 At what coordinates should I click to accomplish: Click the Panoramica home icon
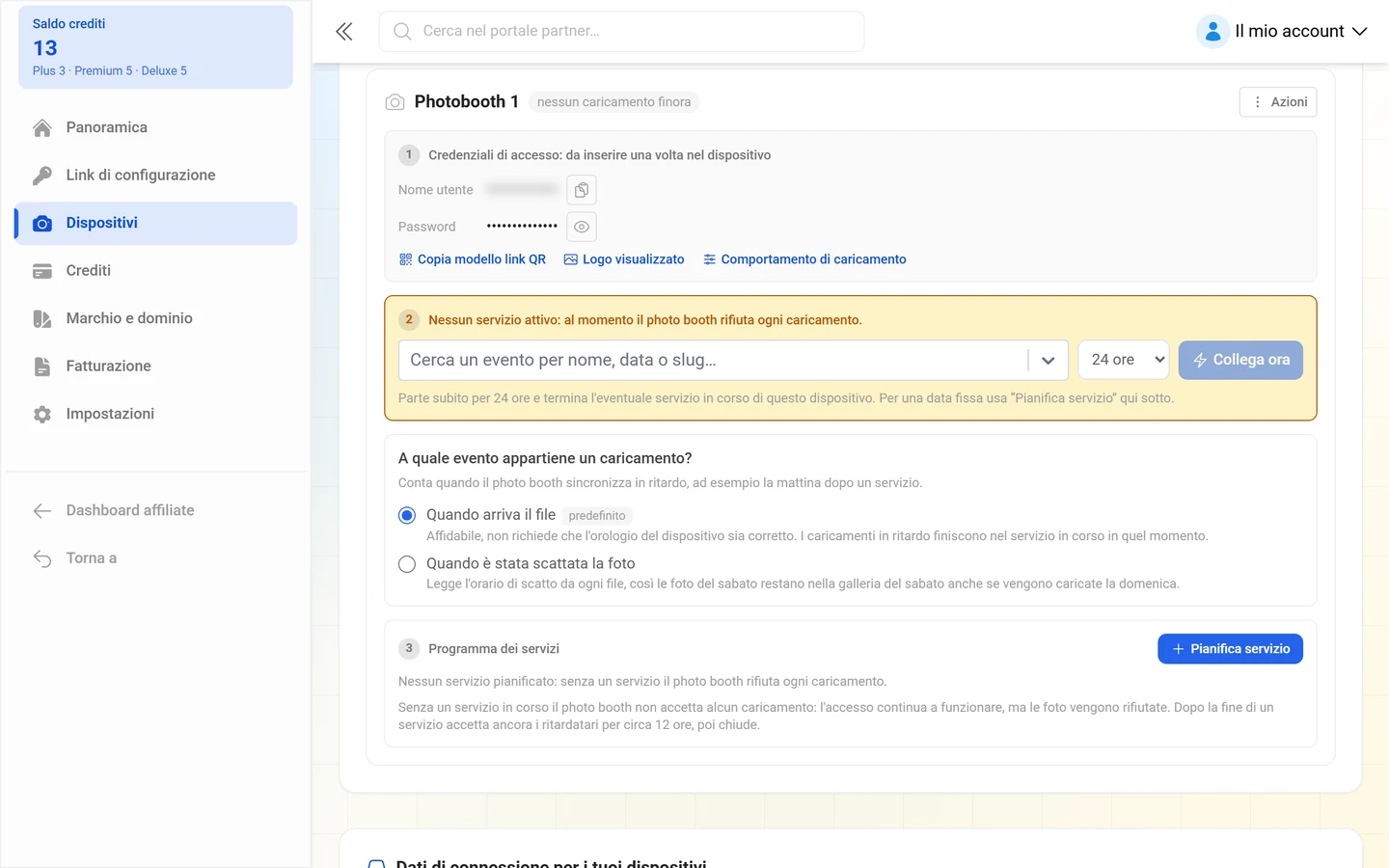point(42,127)
